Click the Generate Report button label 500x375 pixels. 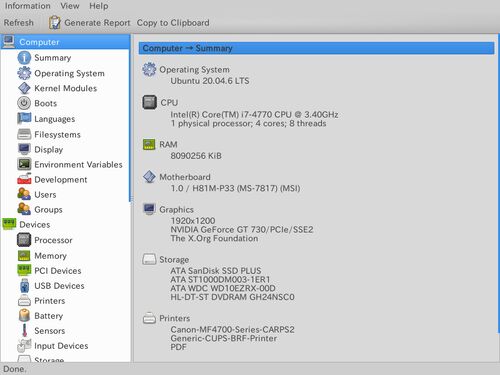[97, 23]
